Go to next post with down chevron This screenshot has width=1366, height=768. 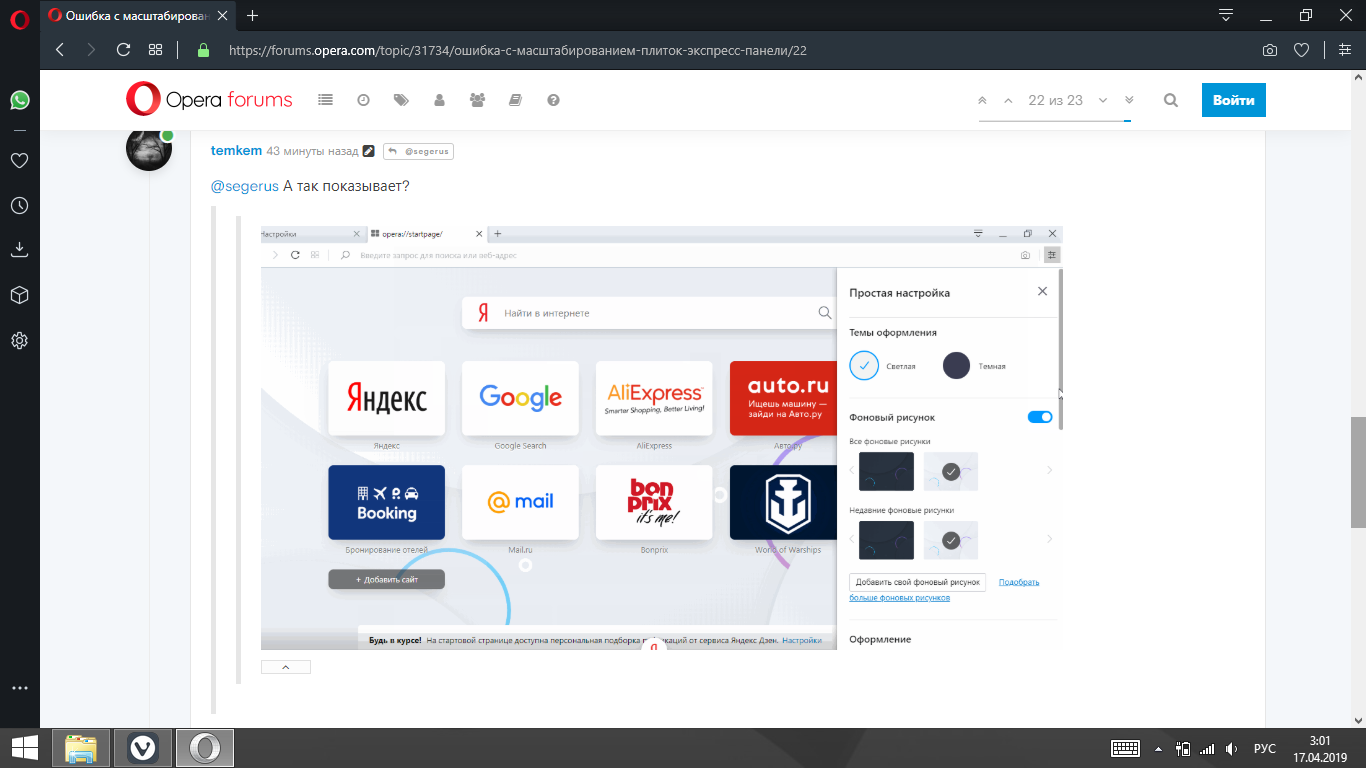click(1103, 100)
